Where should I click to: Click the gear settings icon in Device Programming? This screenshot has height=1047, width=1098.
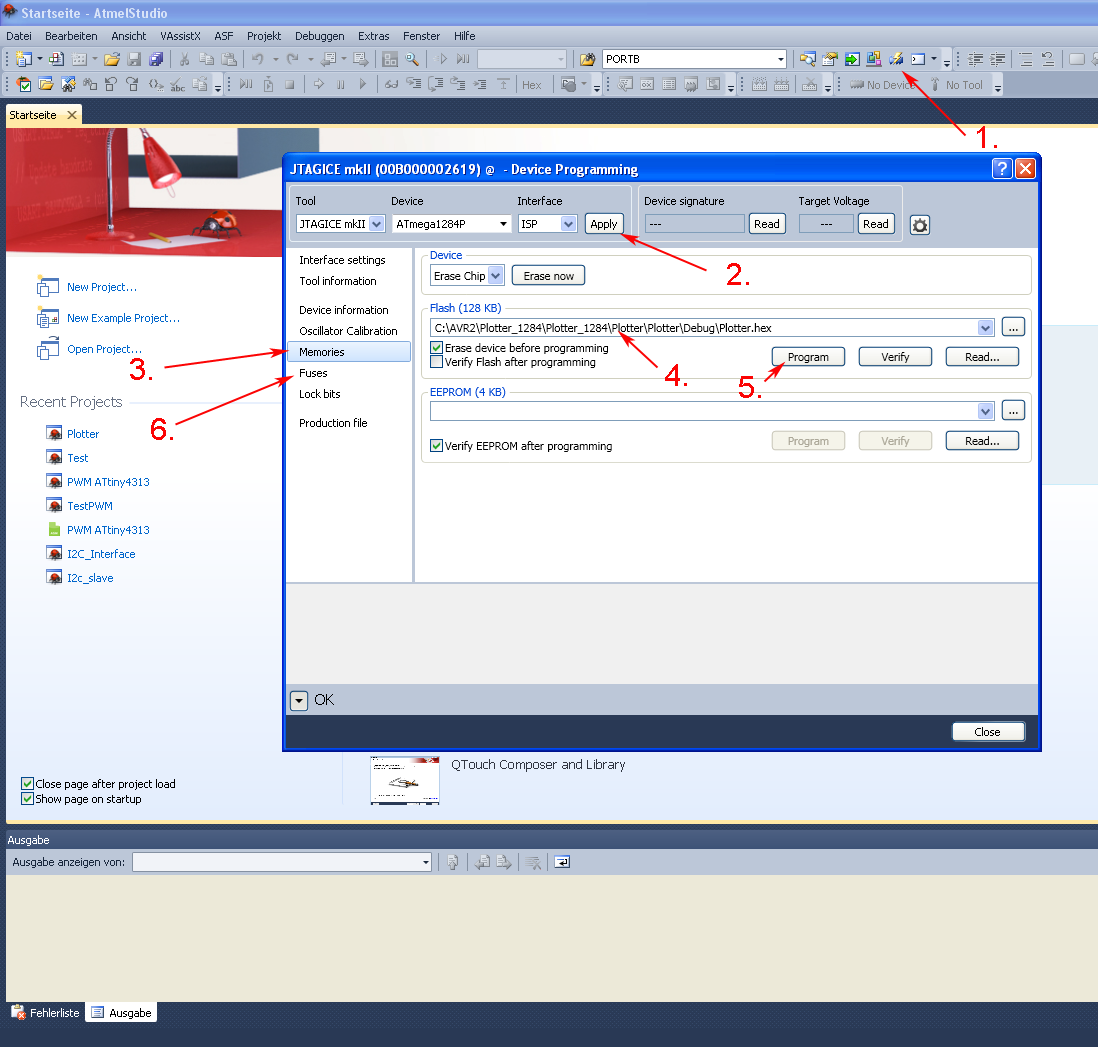(x=919, y=225)
